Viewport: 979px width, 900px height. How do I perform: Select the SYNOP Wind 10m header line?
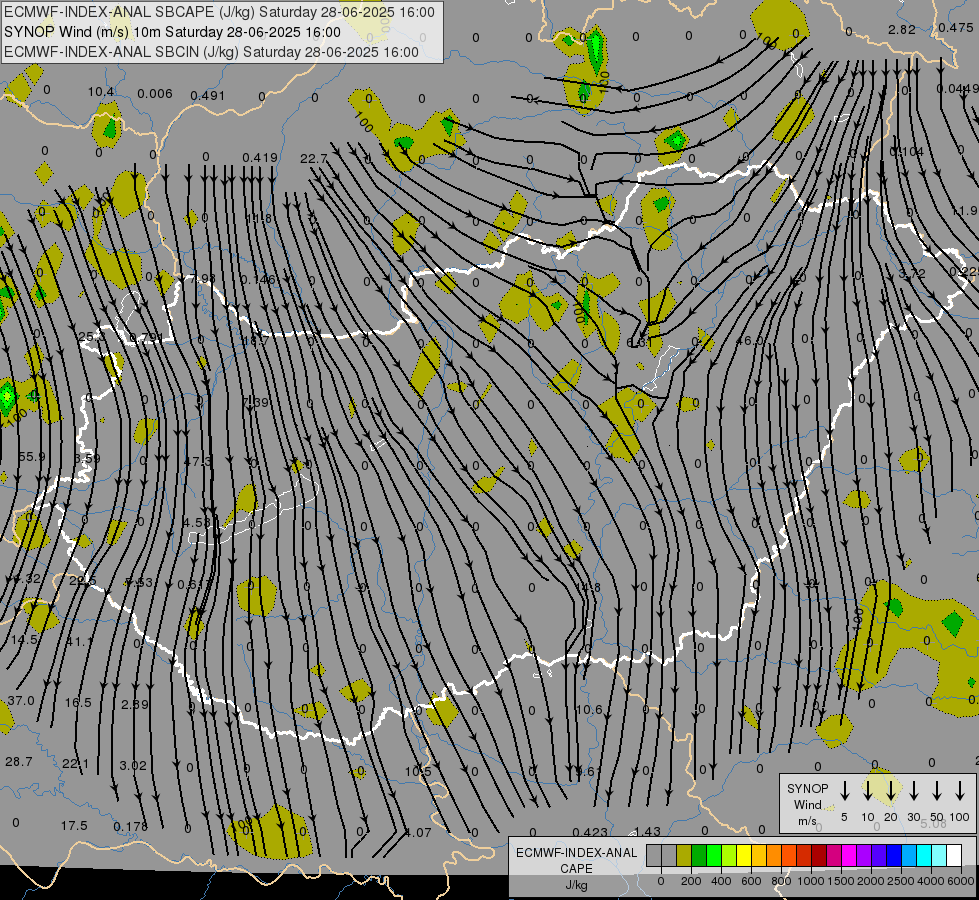tap(172, 32)
